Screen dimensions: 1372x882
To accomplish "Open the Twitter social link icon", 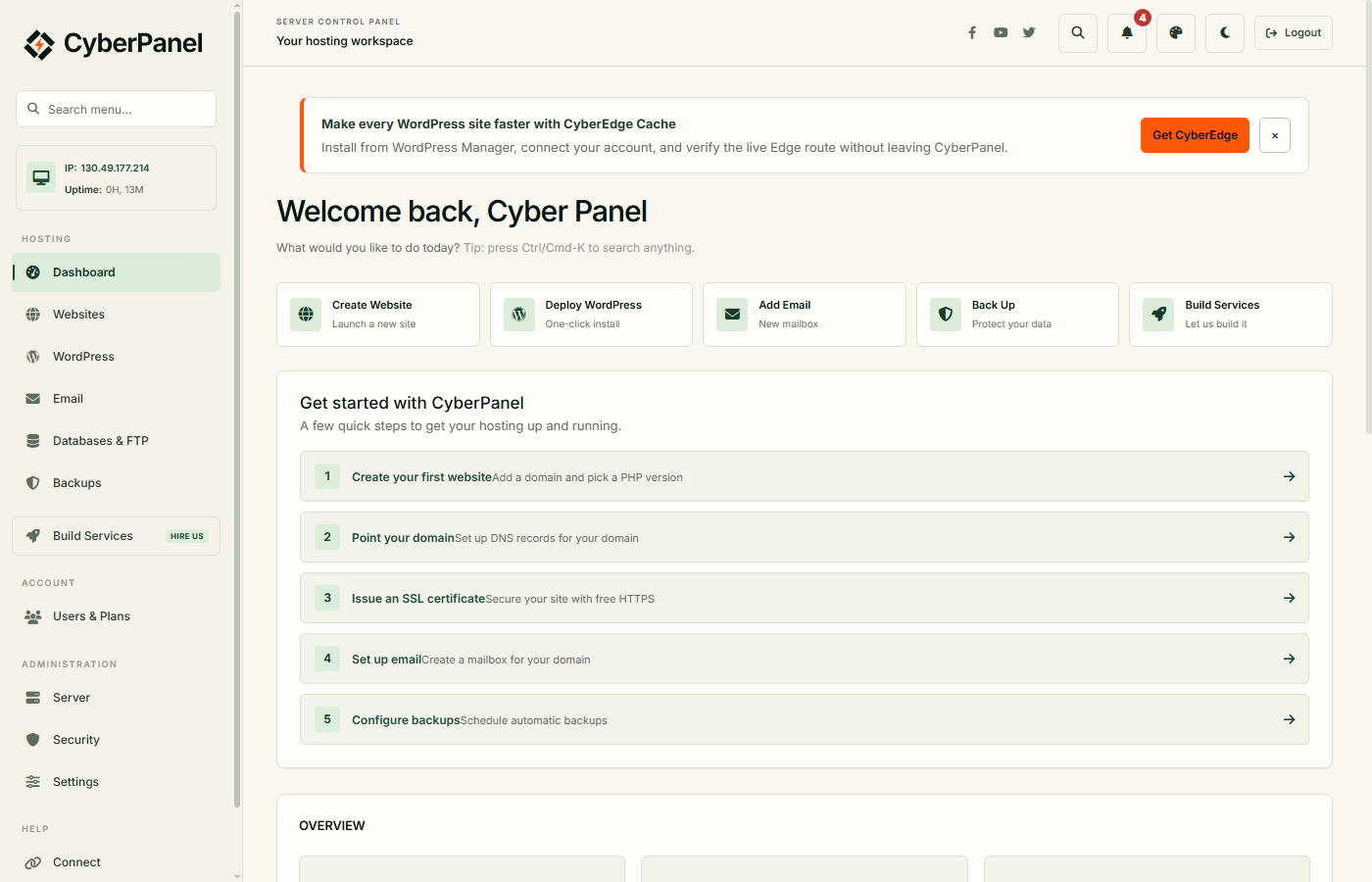I will [1029, 32].
